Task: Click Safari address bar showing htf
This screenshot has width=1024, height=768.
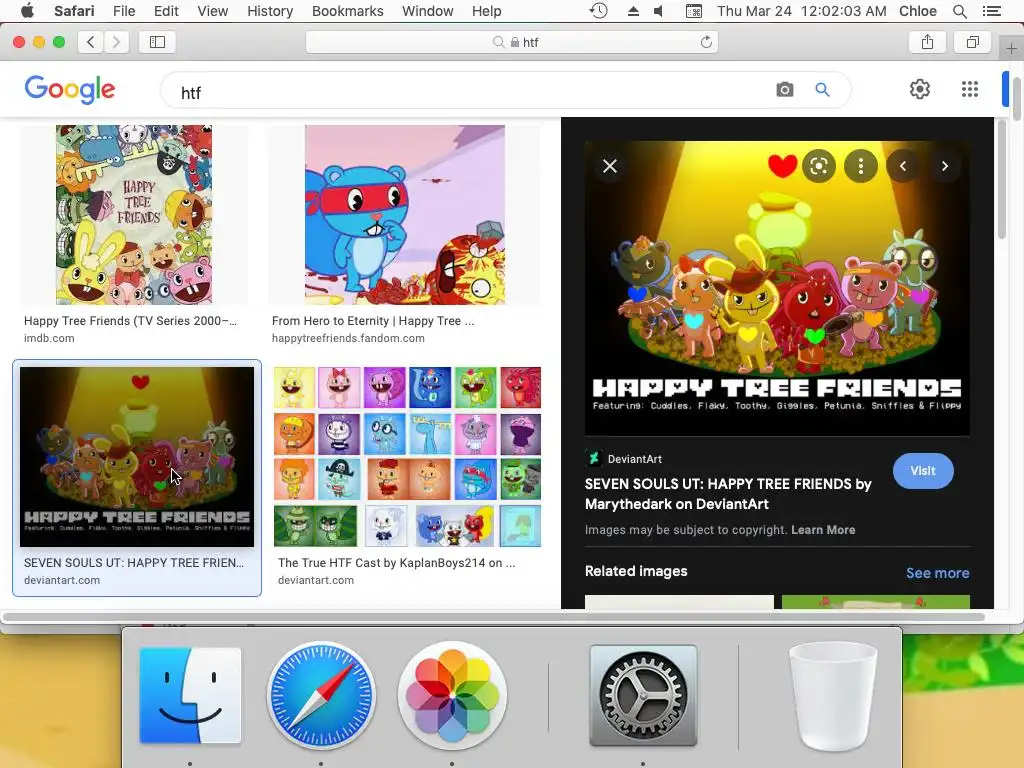Action: click(512, 42)
